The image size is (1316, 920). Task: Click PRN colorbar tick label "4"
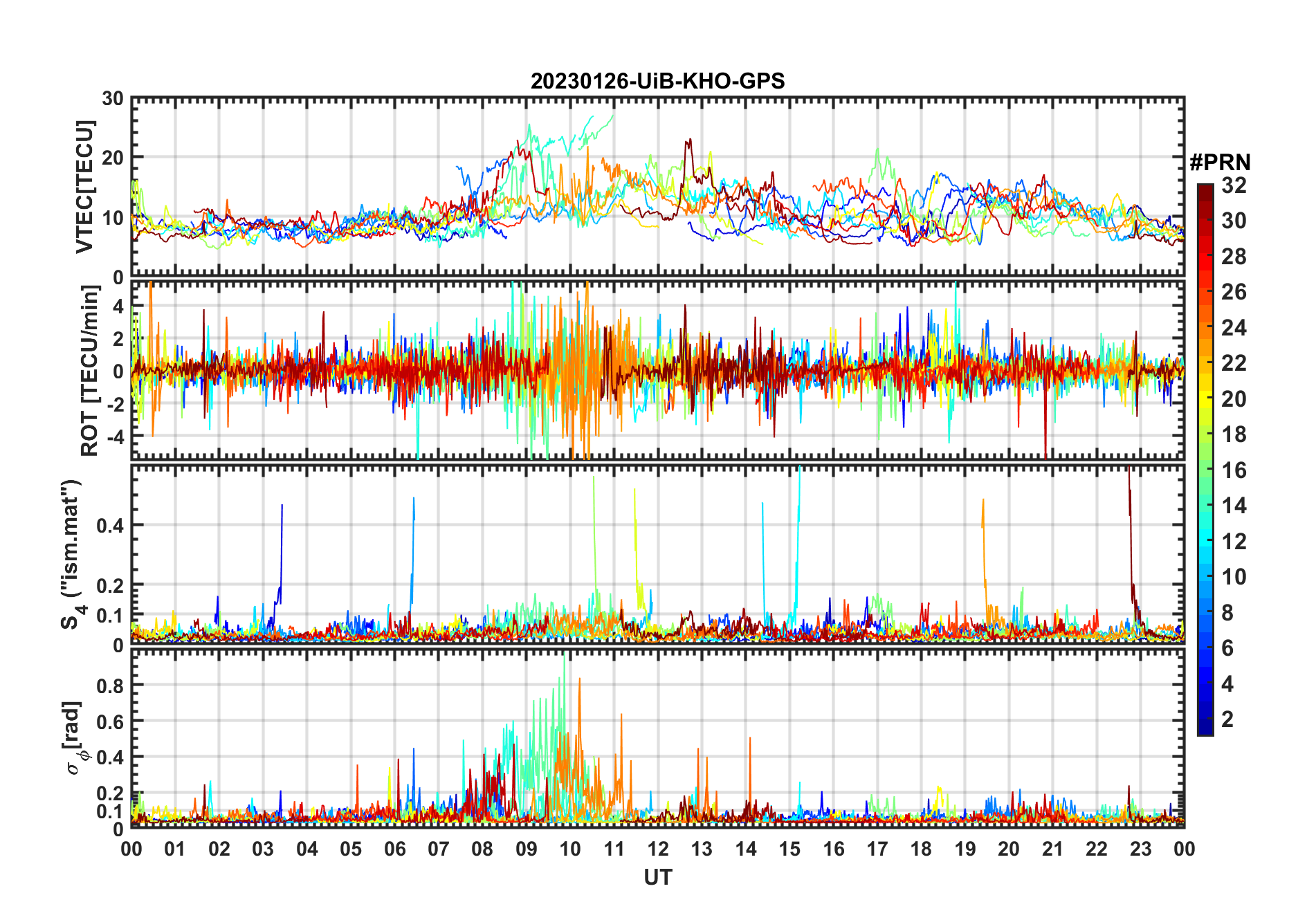pos(1227,684)
